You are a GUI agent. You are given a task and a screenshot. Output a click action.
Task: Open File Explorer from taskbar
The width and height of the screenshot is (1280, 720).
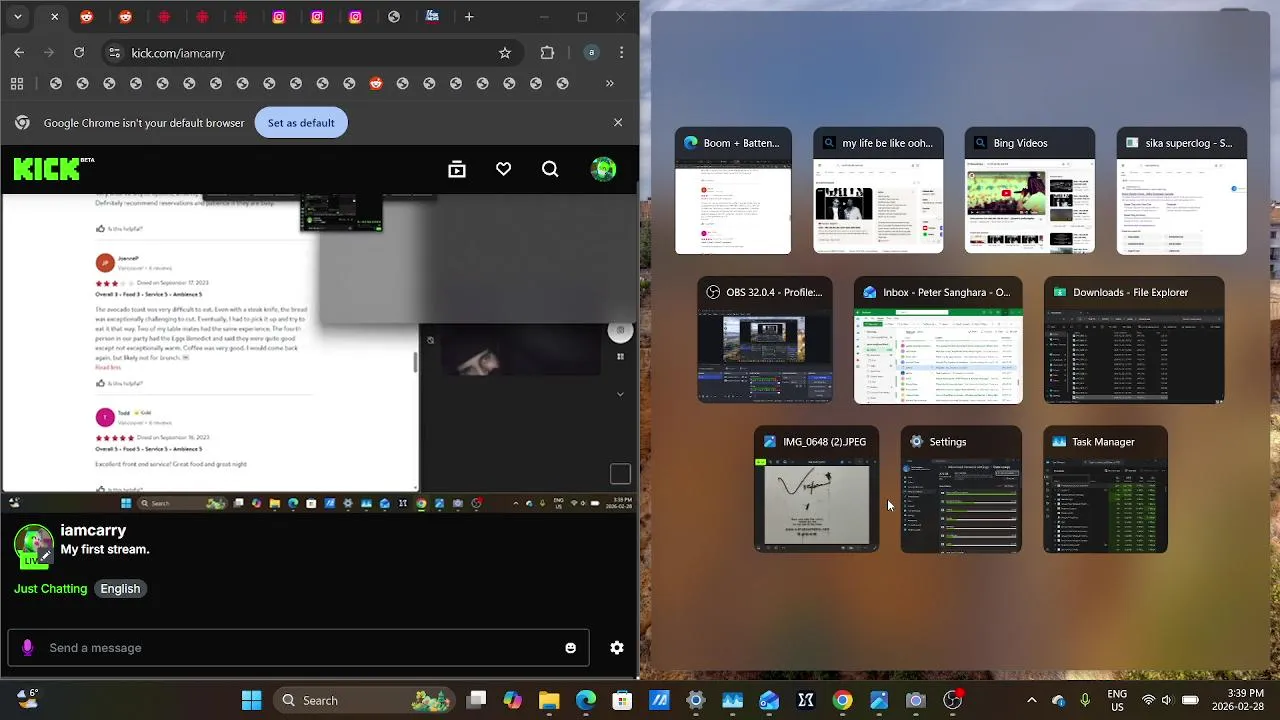pos(549,701)
